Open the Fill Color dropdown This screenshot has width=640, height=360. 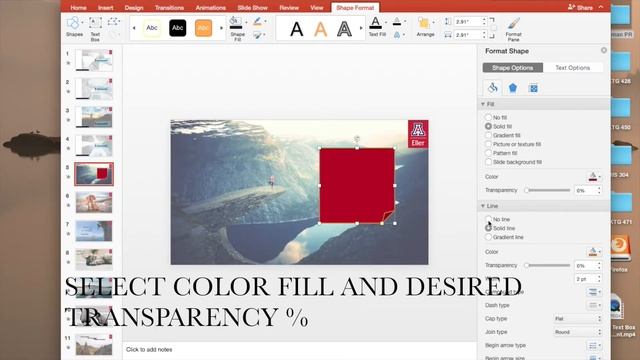point(594,177)
